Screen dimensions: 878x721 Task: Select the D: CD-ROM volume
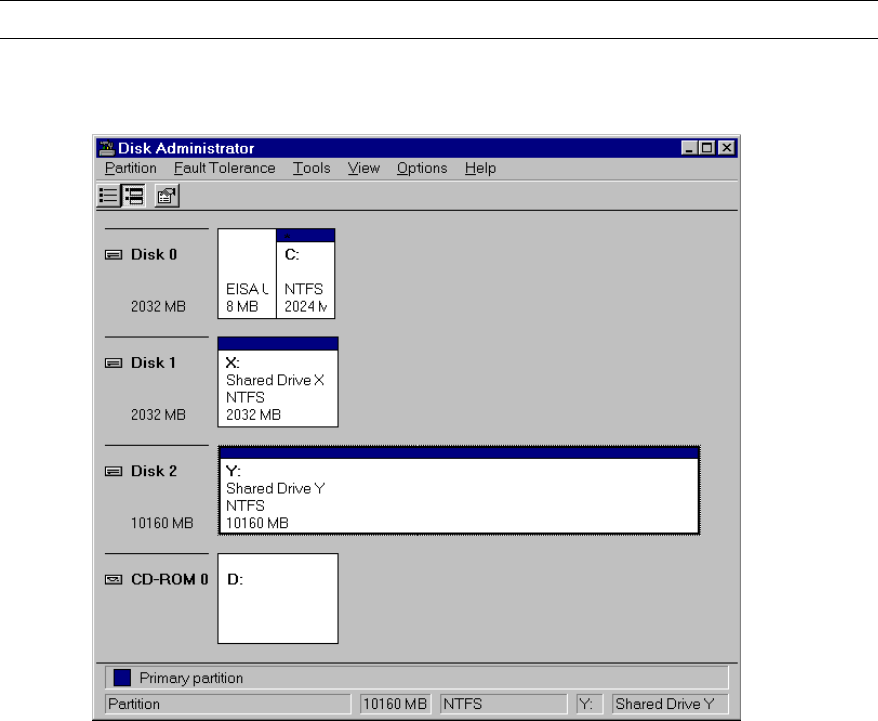pyautogui.click(x=277, y=600)
